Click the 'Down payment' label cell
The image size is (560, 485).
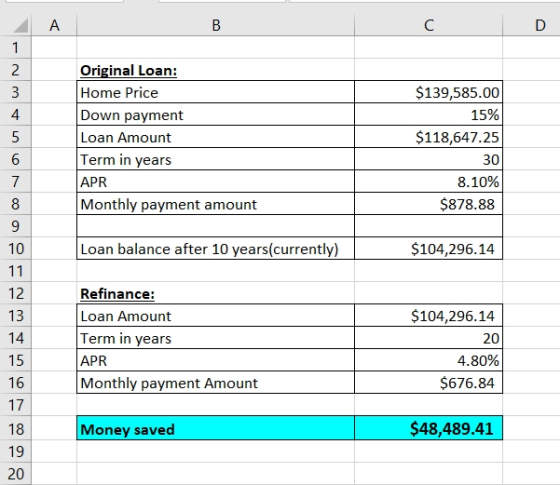[x=216, y=115]
